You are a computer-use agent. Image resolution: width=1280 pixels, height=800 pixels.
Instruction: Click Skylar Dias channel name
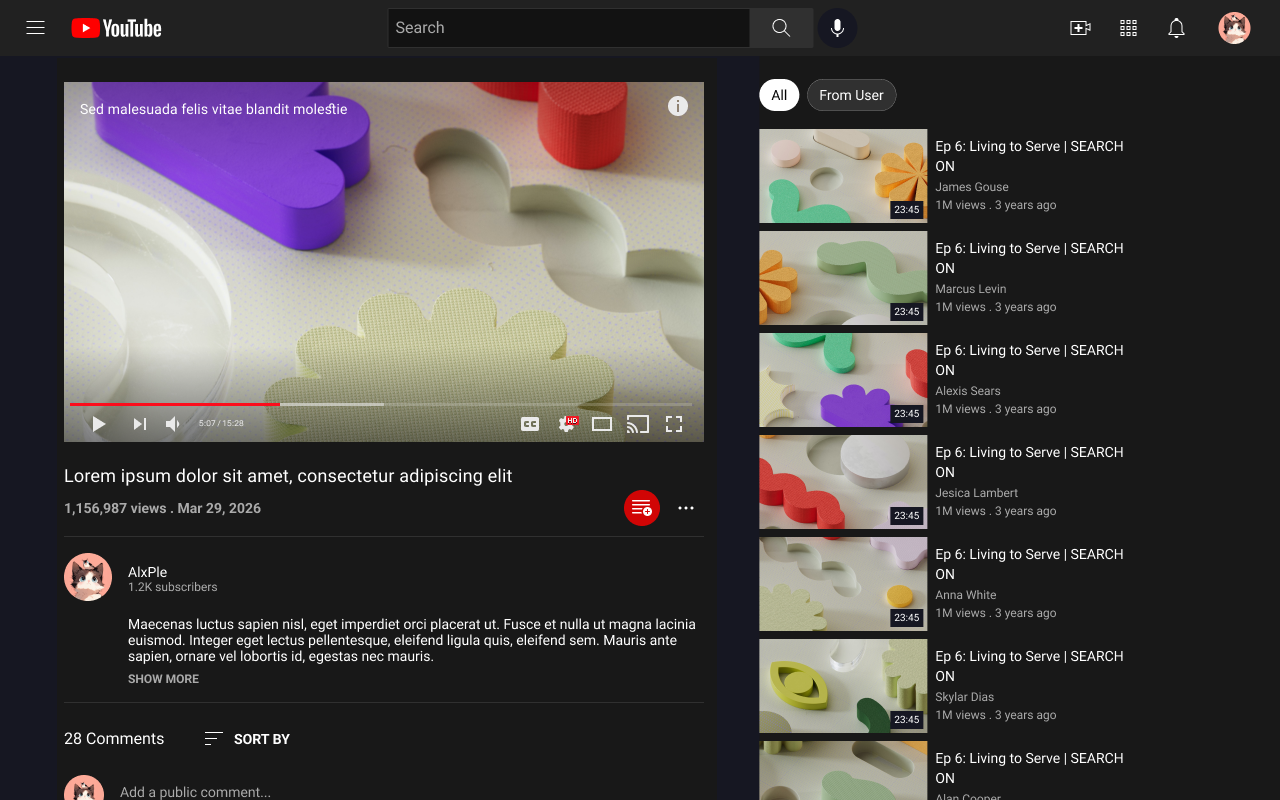click(965, 697)
